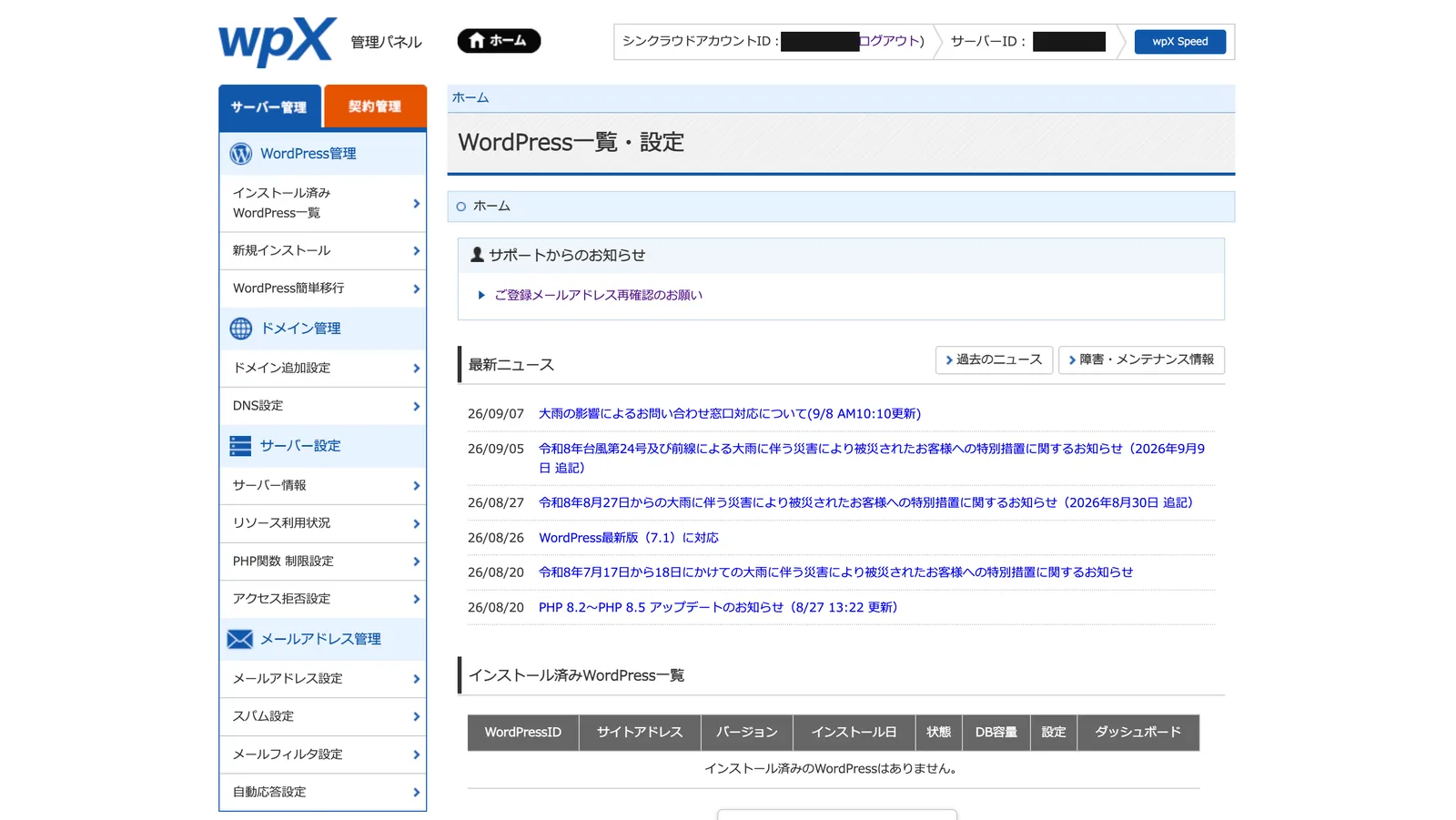Click the 26/08/26 news date

[x=496, y=538]
